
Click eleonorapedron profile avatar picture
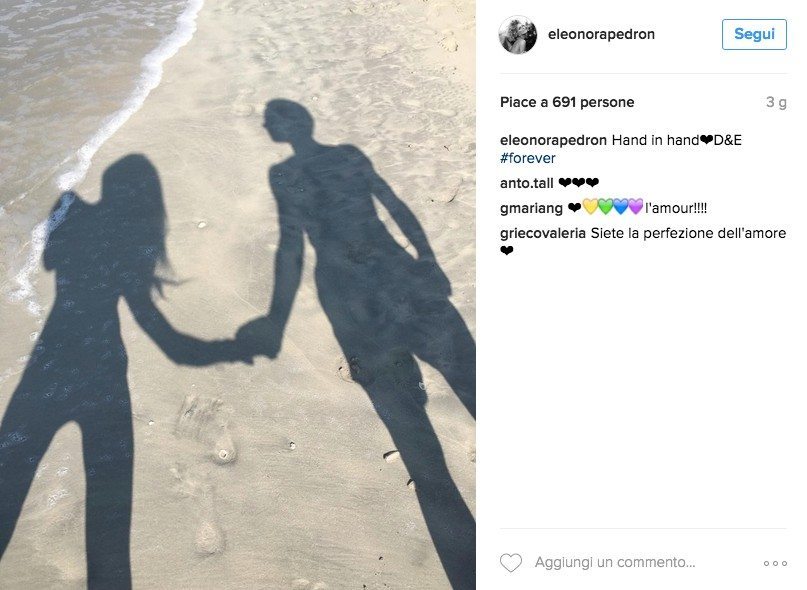point(518,34)
